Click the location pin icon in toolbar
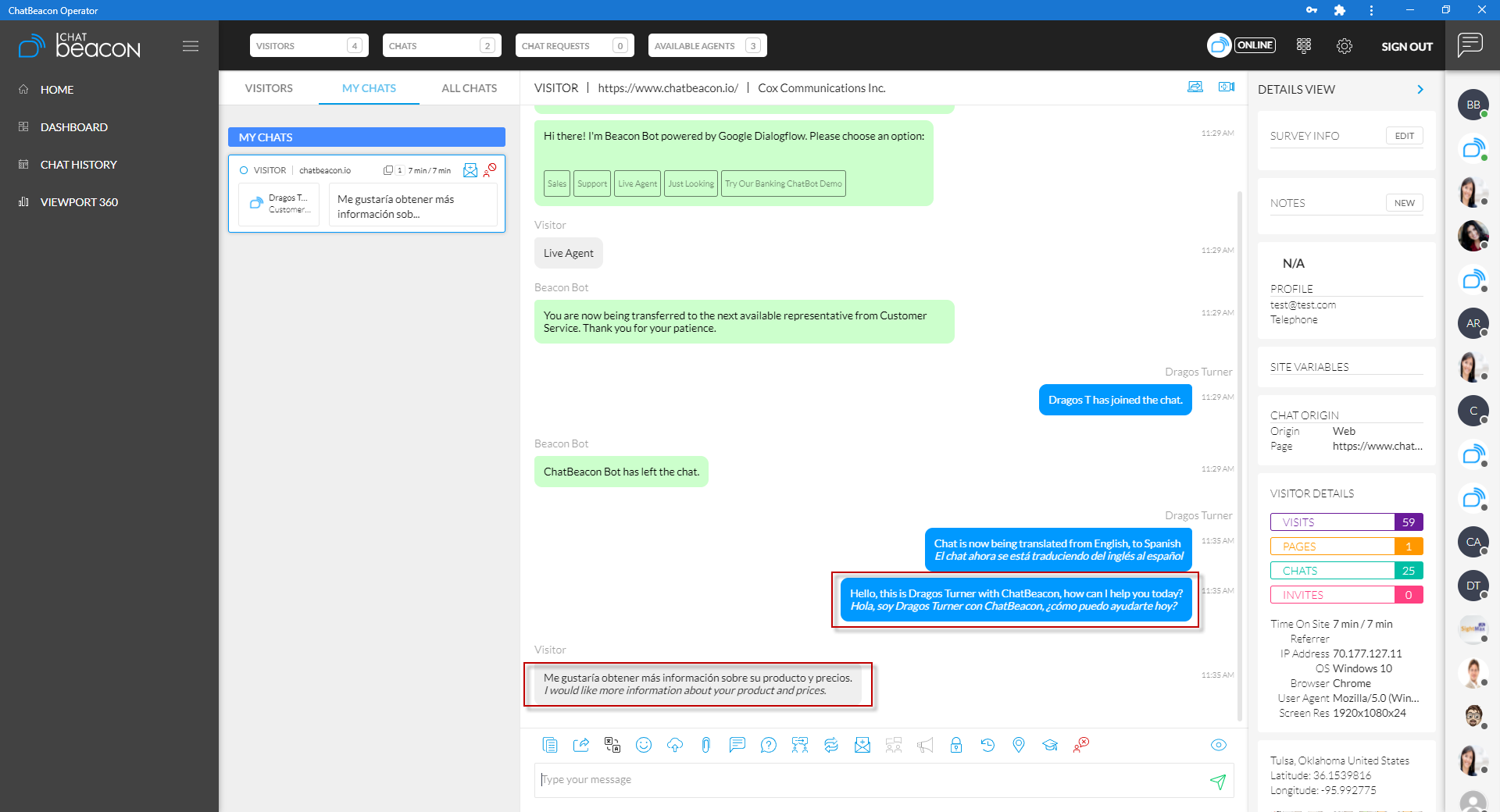 [1019, 745]
